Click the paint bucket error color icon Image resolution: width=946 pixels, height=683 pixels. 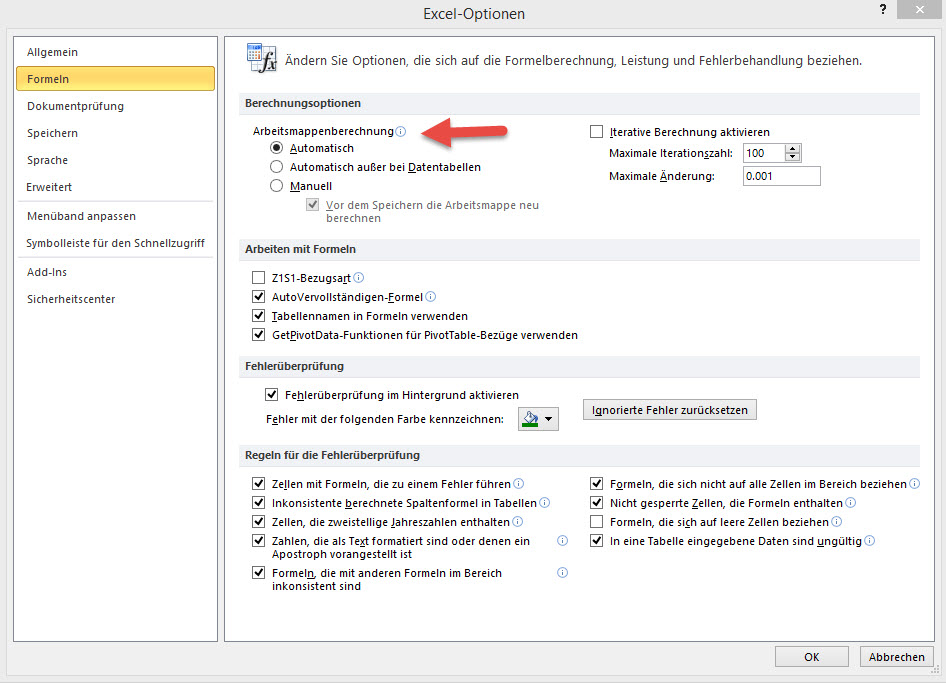(x=530, y=419)
